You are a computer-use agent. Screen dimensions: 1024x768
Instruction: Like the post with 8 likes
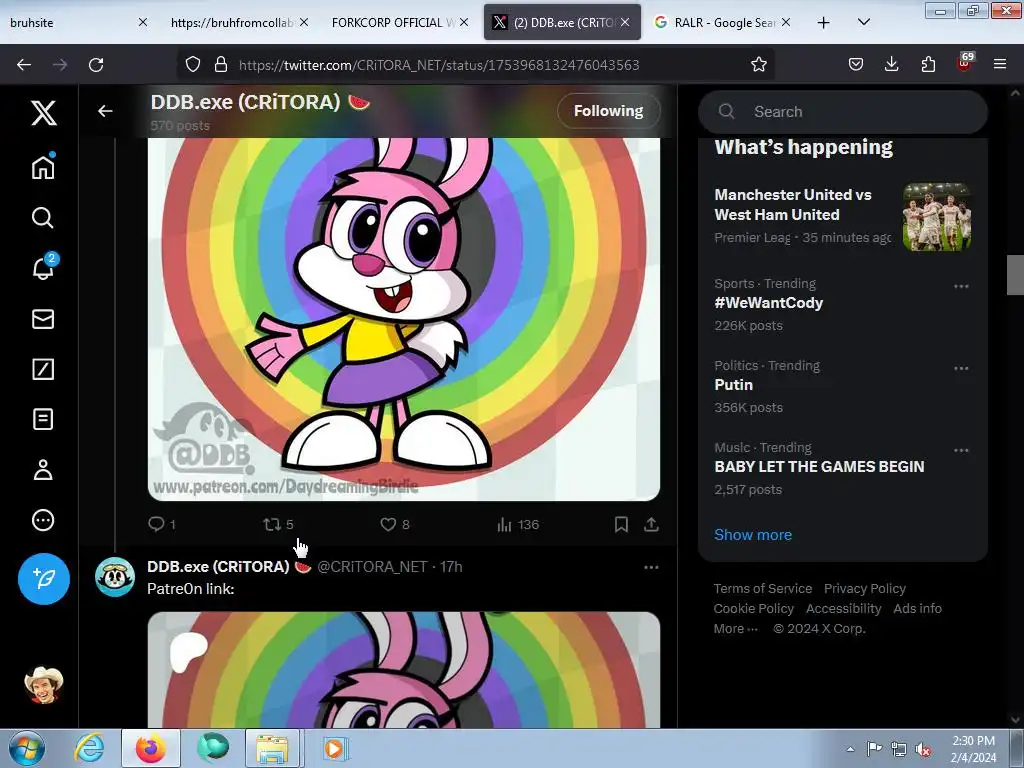[395, 524]
